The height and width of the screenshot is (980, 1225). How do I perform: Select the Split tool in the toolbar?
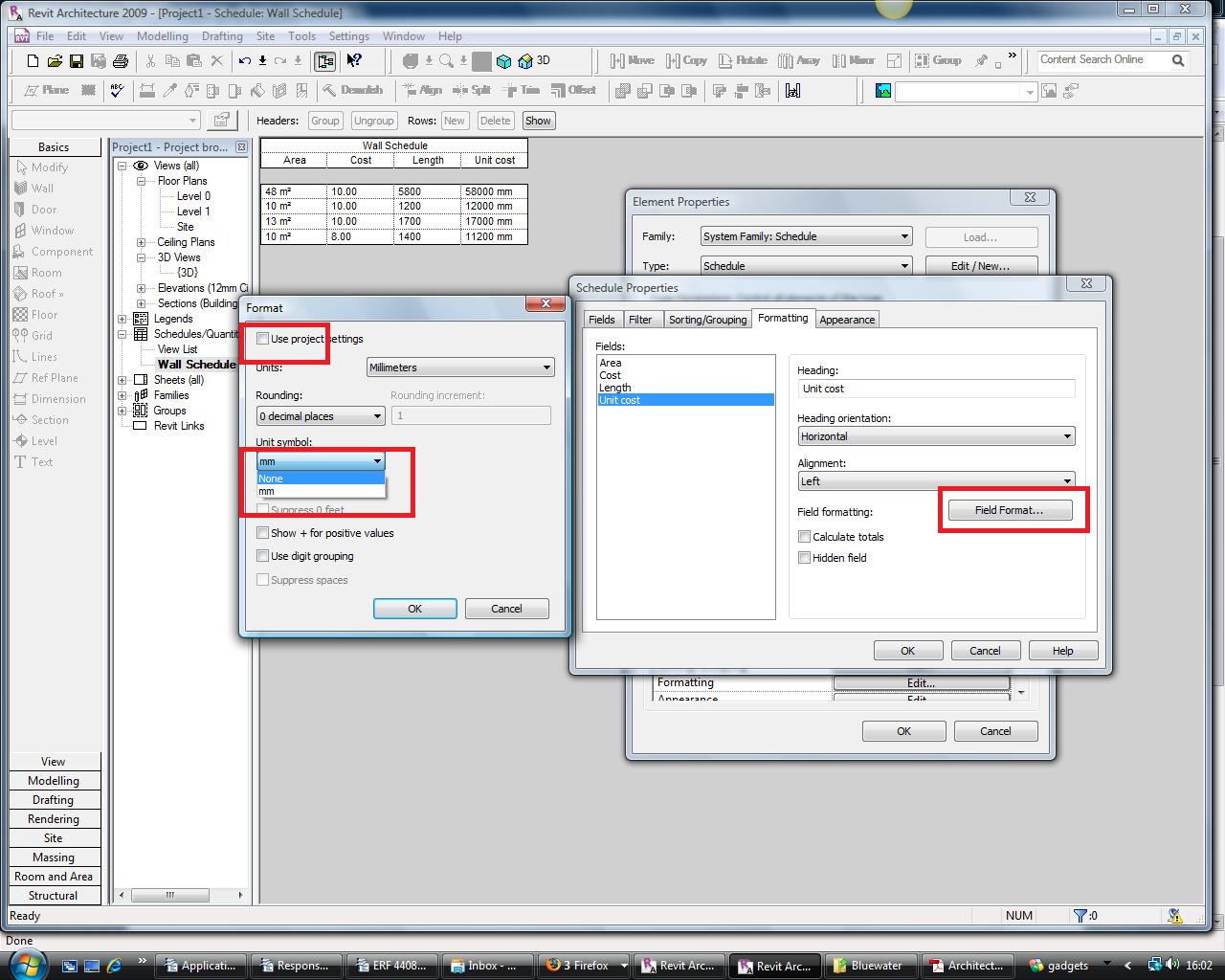click(472, 90)
